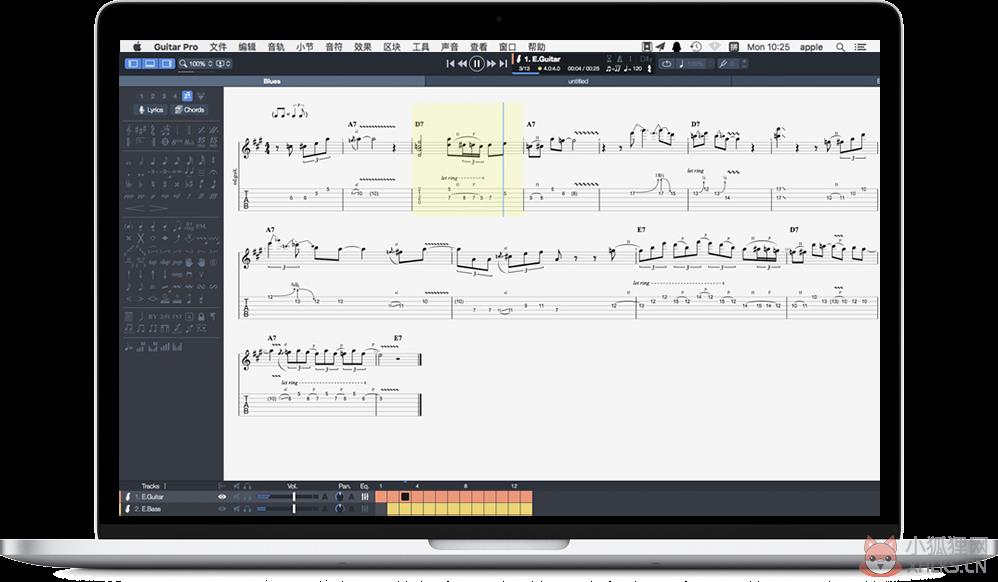The width and height of the screenshot is (998, 582).
Task: Switch to the untitled document tab
Action: coord(578,82)
